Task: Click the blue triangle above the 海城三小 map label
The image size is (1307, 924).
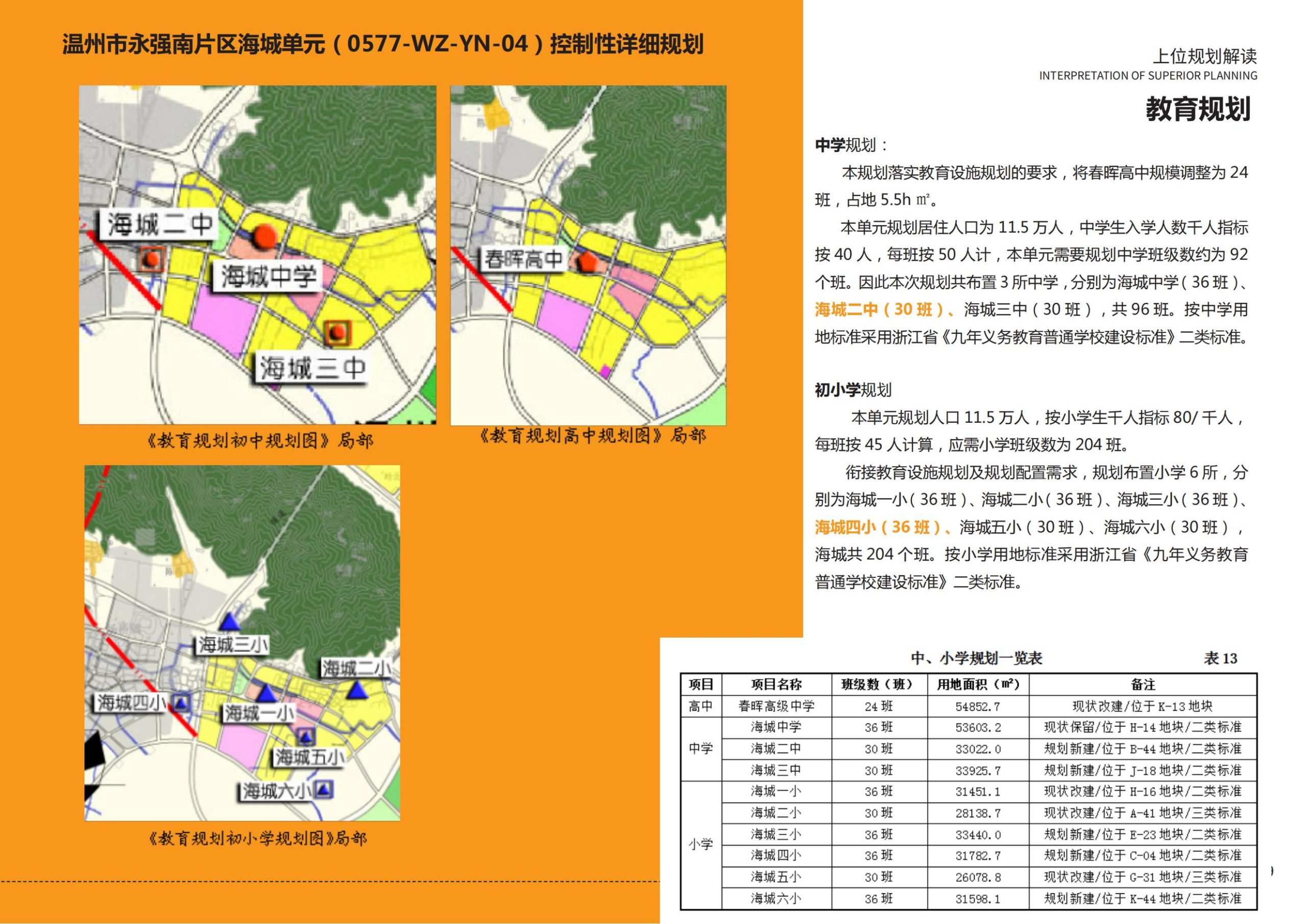Action: (x=229, y=621)
